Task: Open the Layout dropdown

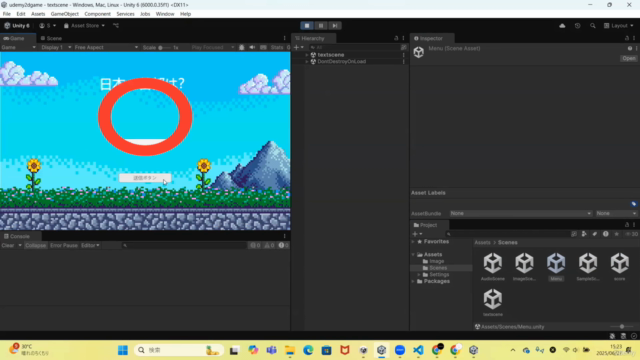Action: coord(619,26)
